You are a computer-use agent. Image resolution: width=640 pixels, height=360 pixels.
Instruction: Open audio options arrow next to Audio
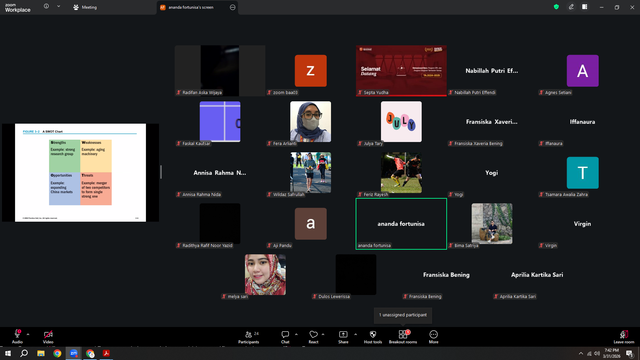(28, 334)
